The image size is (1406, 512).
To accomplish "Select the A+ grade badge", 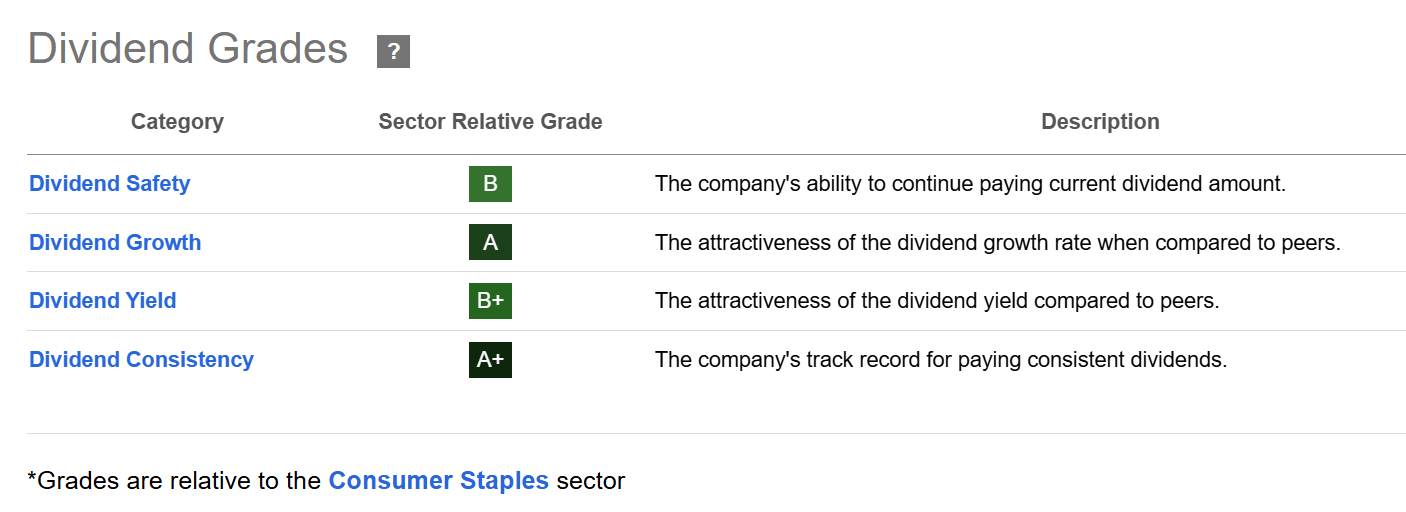I will pos(490,360).
